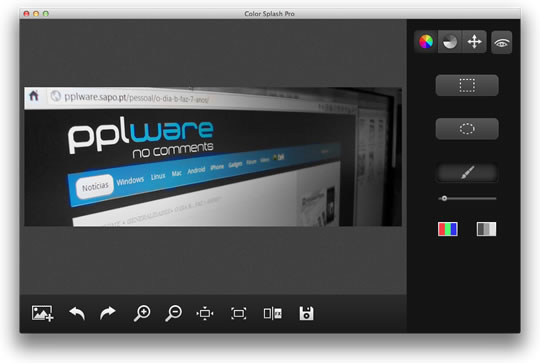Maximize the window with green button
The width and height of the screenshot is (540, 363).
tap(45, 14)
